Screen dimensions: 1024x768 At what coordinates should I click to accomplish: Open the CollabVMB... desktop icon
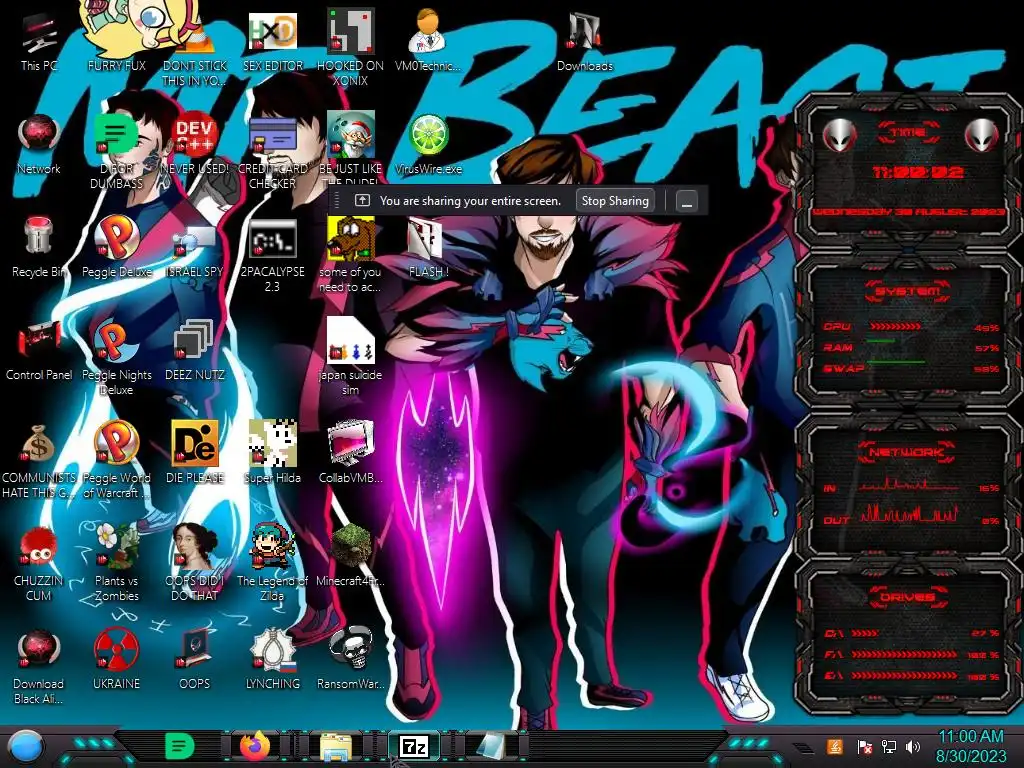pos(351,452)
